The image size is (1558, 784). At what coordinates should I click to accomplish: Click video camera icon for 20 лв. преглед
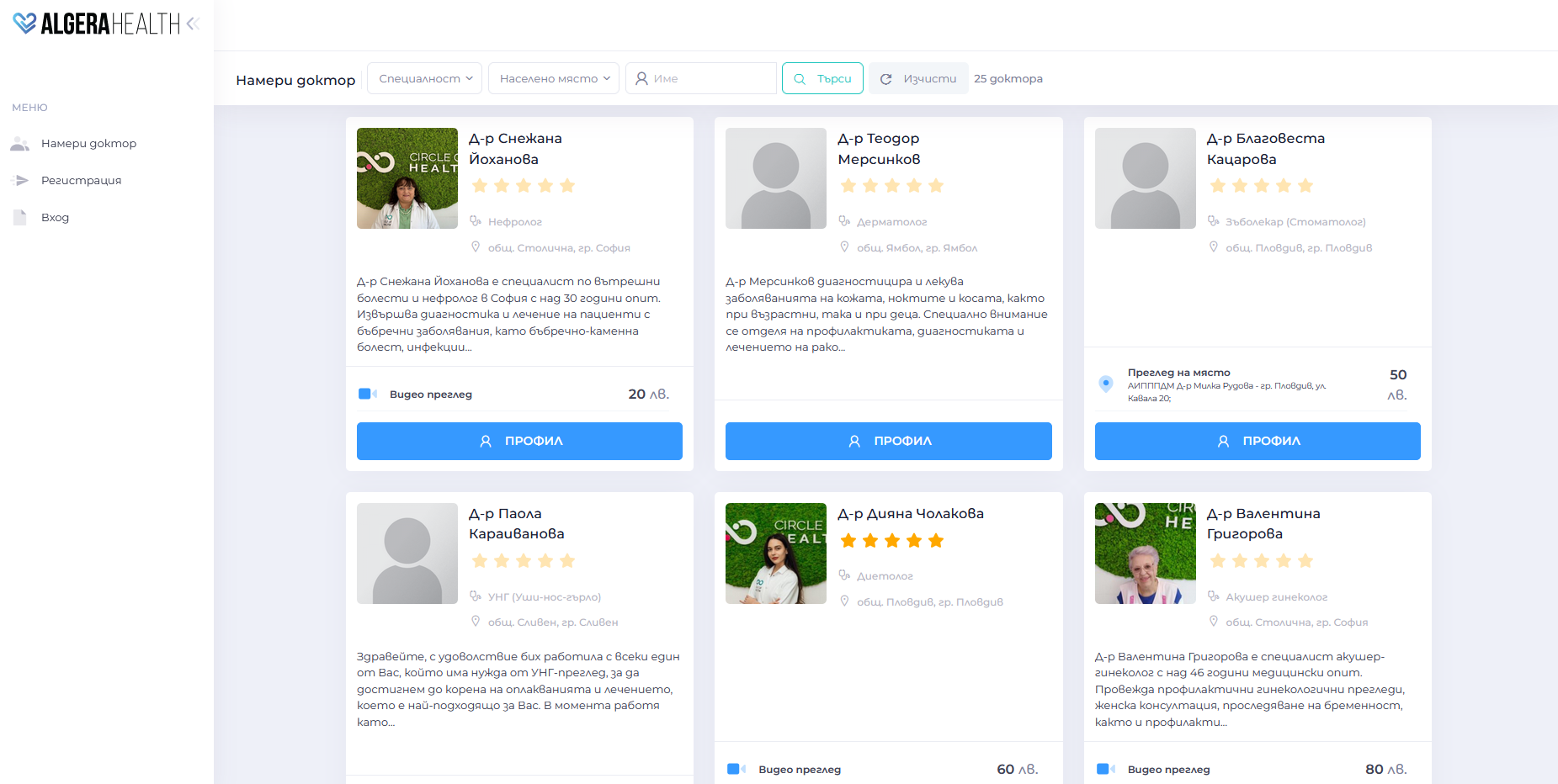pyautogui.click(x=368, y=394)
